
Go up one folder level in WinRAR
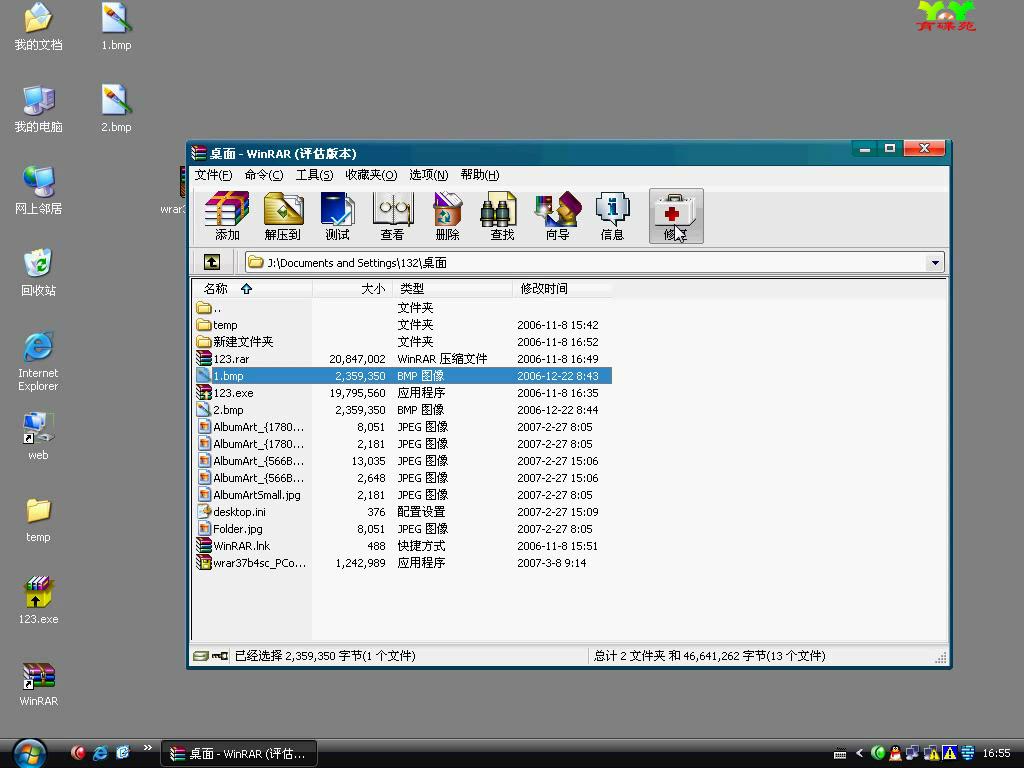[212, 263]
